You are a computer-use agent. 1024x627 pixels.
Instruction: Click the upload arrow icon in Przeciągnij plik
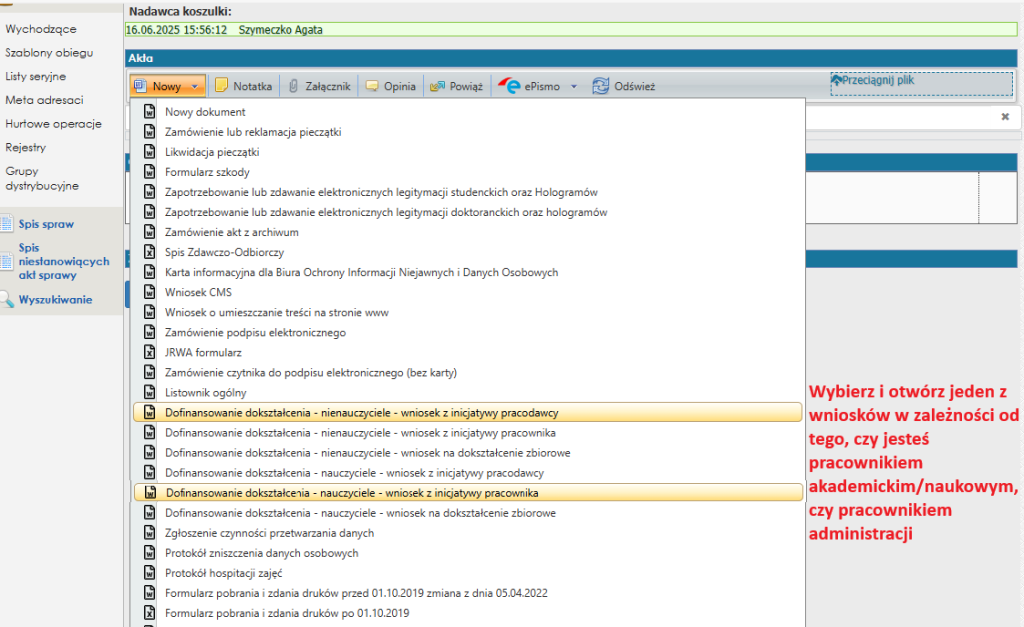tap(836, 80)
